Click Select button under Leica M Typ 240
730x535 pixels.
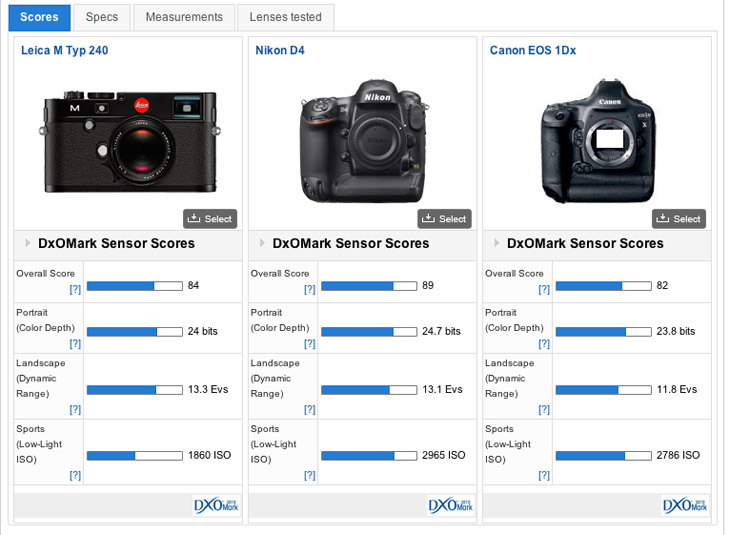210,219
